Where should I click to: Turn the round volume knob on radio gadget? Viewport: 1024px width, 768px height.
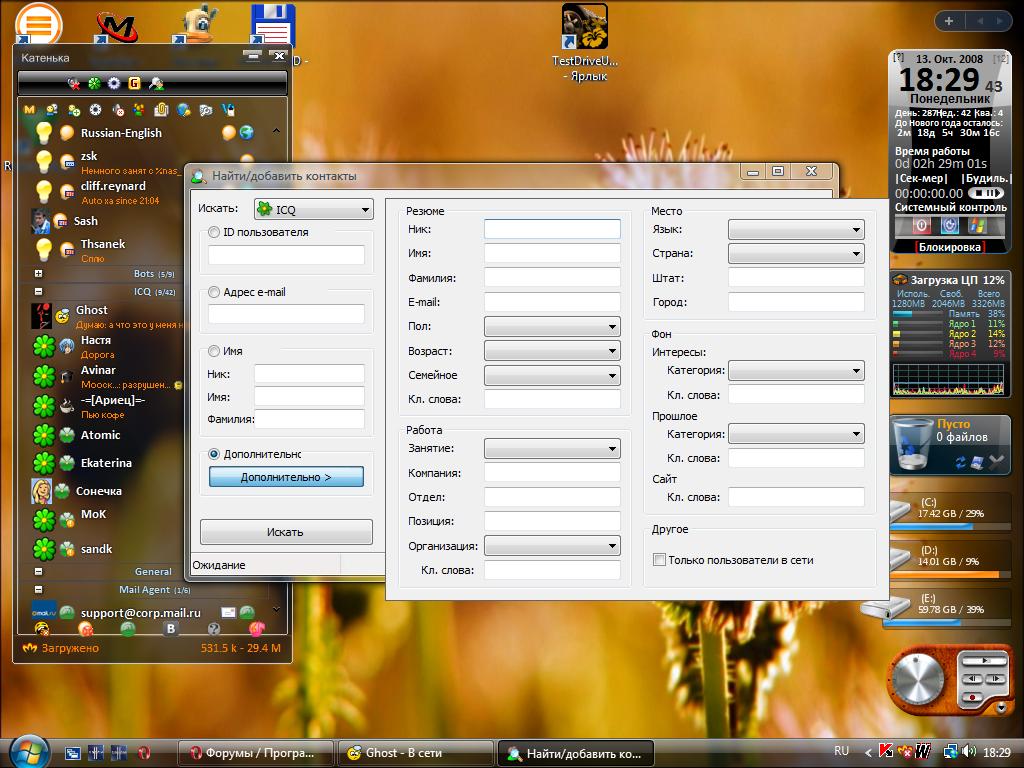tap(918, 681)
